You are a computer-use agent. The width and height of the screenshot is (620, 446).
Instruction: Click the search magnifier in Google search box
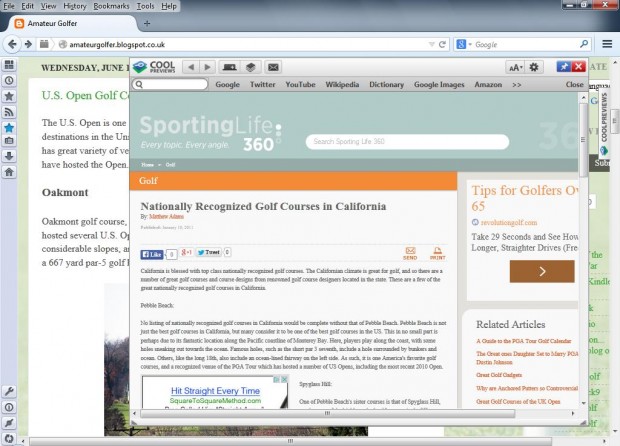coord(584,44)
